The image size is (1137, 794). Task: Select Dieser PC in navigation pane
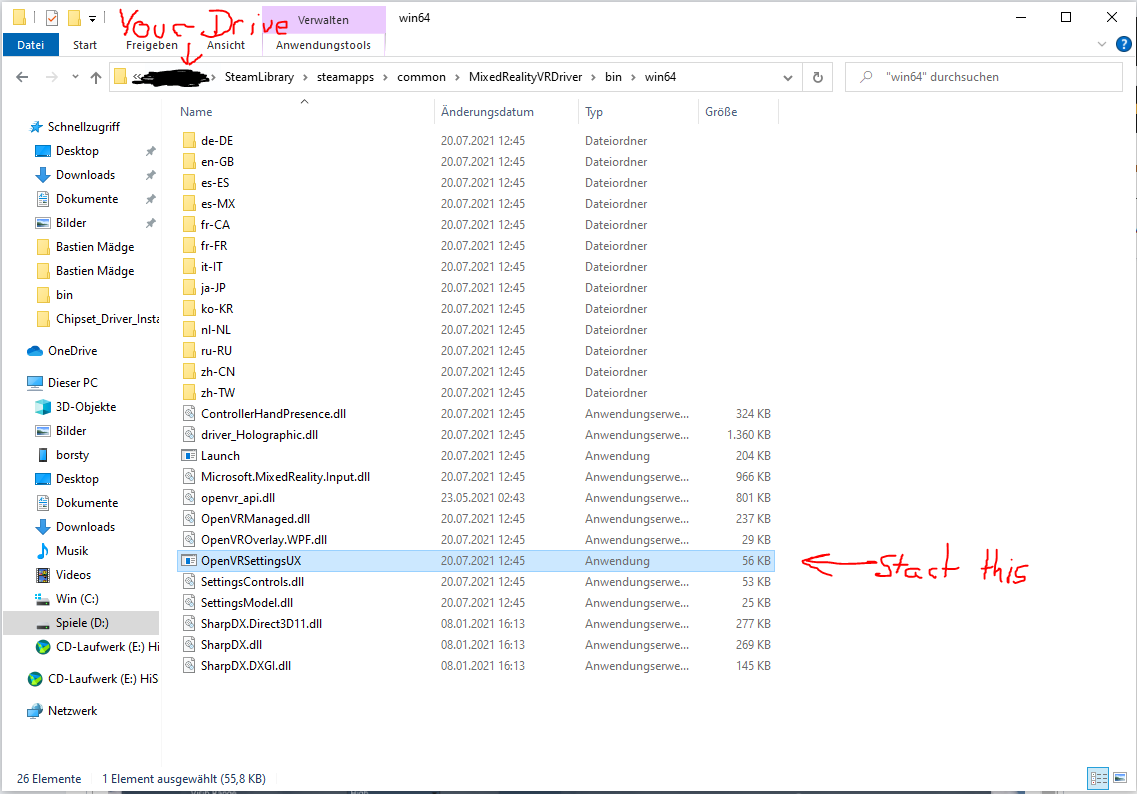(x=72, y=383)
